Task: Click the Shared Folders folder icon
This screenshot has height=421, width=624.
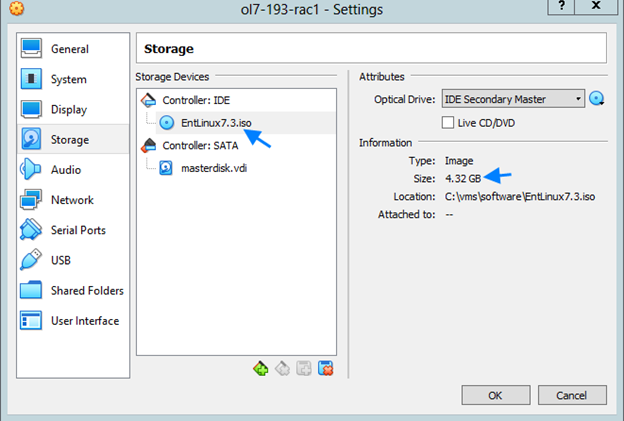Action: point(31,290)
